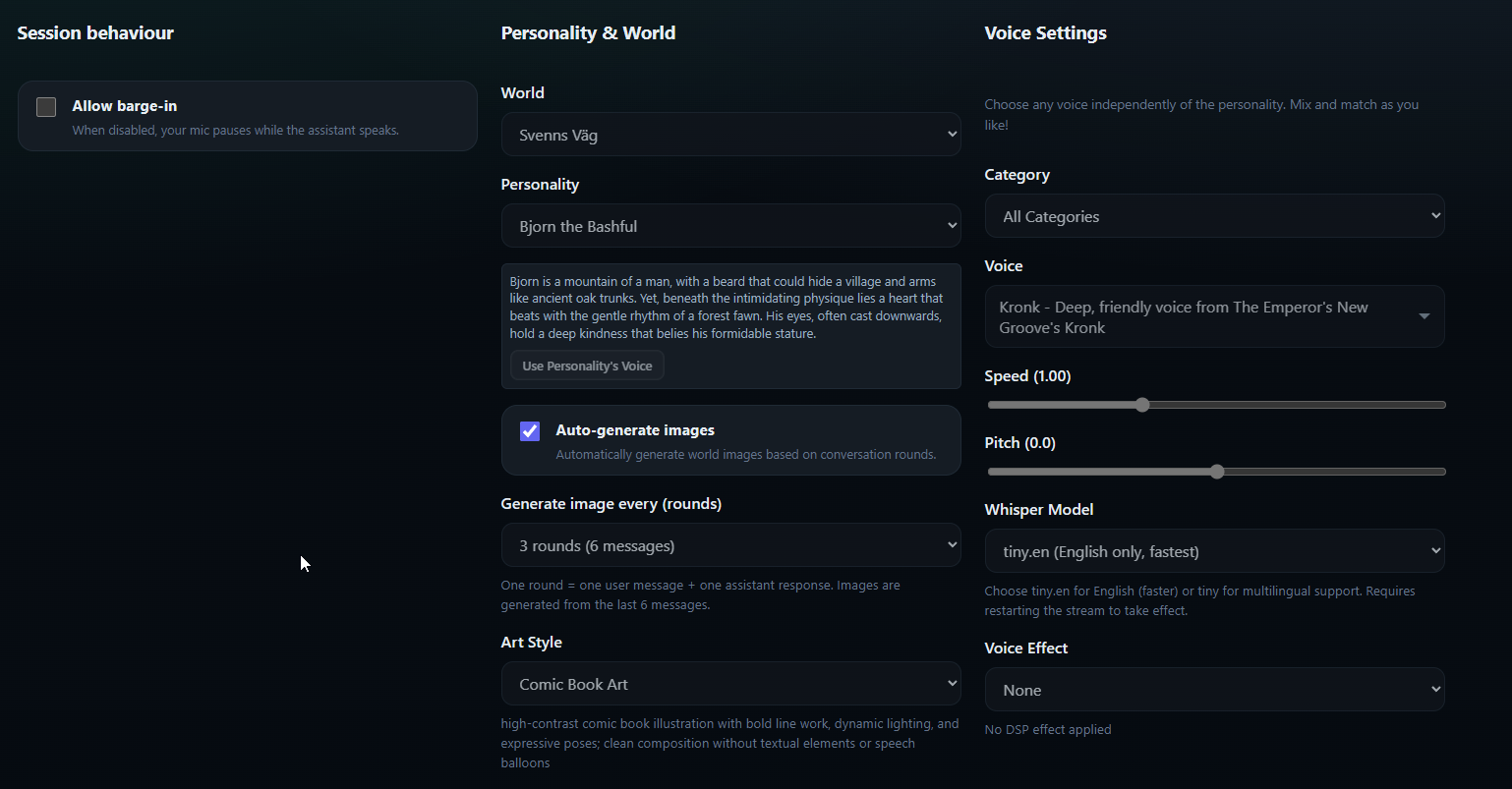Click the Voice dropdown caret arrow
The image size is (1512, 789).
[1424, 316]
